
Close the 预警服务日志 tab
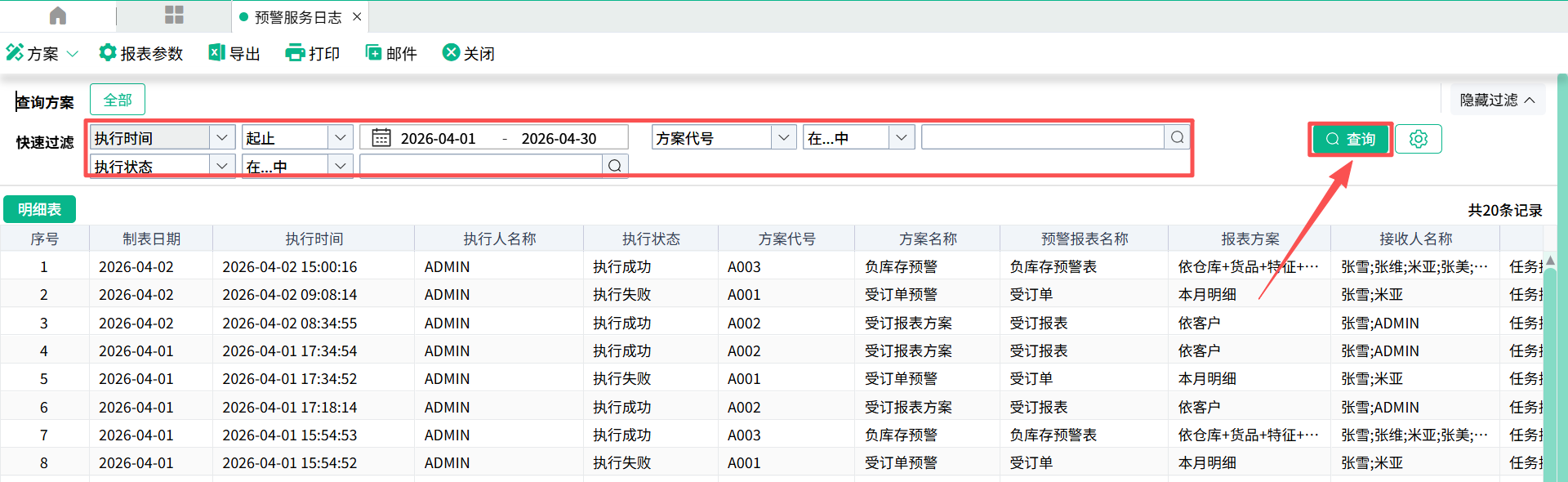point(357,16)
